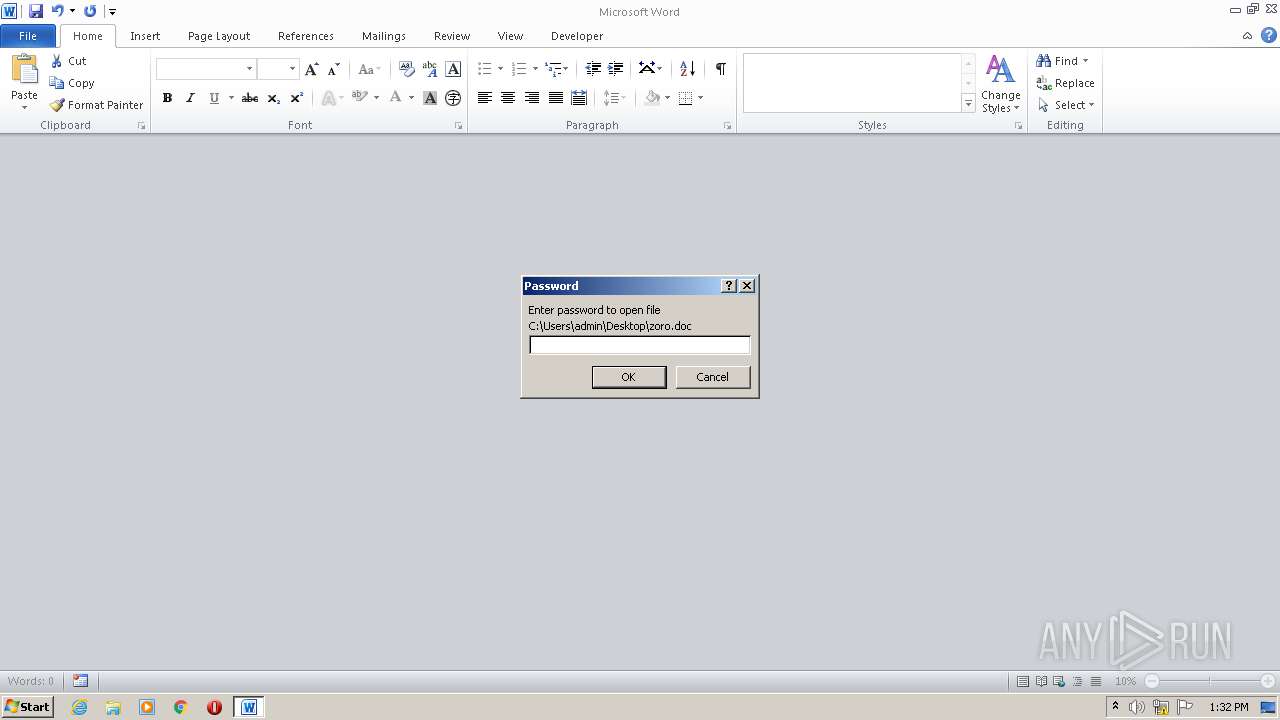The height and width of the screenshot is (720, 1280).
Task: Click Distributed alignment icon
Action: [578, 98]
